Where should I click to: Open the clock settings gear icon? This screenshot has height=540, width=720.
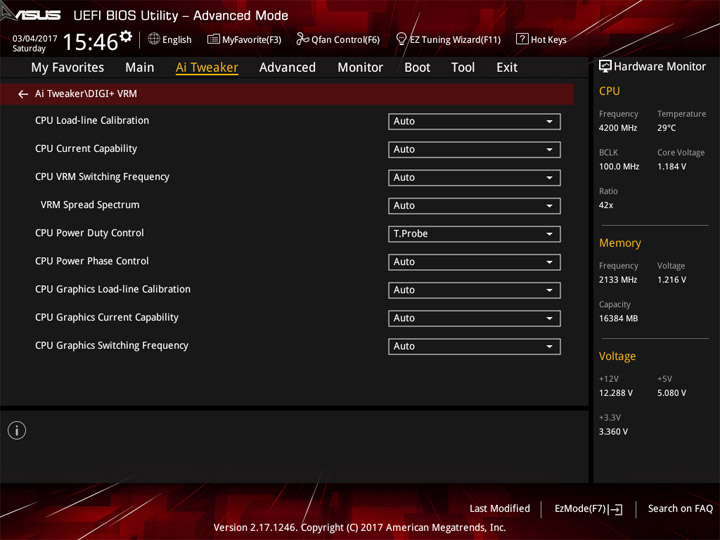(126, 36)
